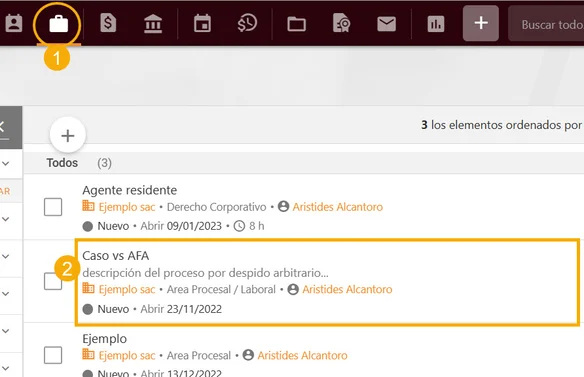Click the person icon in Caso vs AFA row

[293, 289]
